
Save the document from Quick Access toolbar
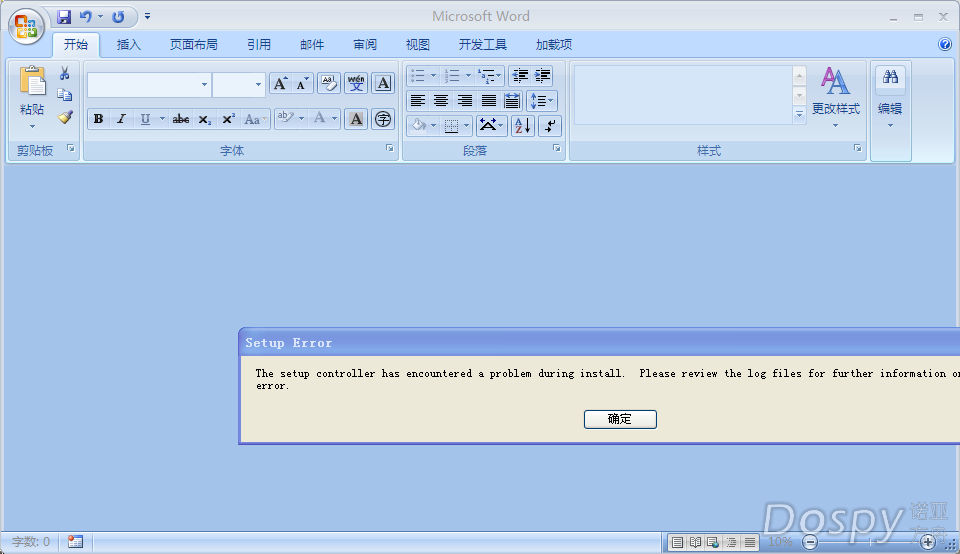64,17
